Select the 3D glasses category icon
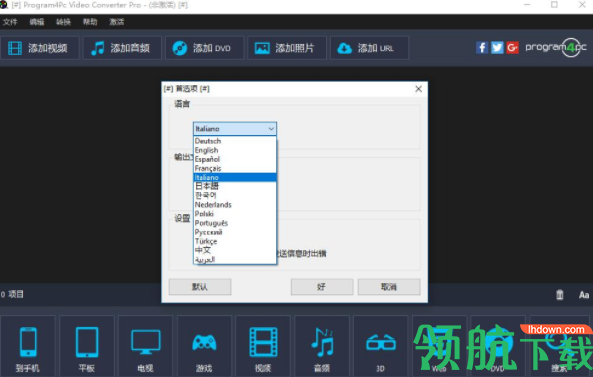 pos(381,342)
